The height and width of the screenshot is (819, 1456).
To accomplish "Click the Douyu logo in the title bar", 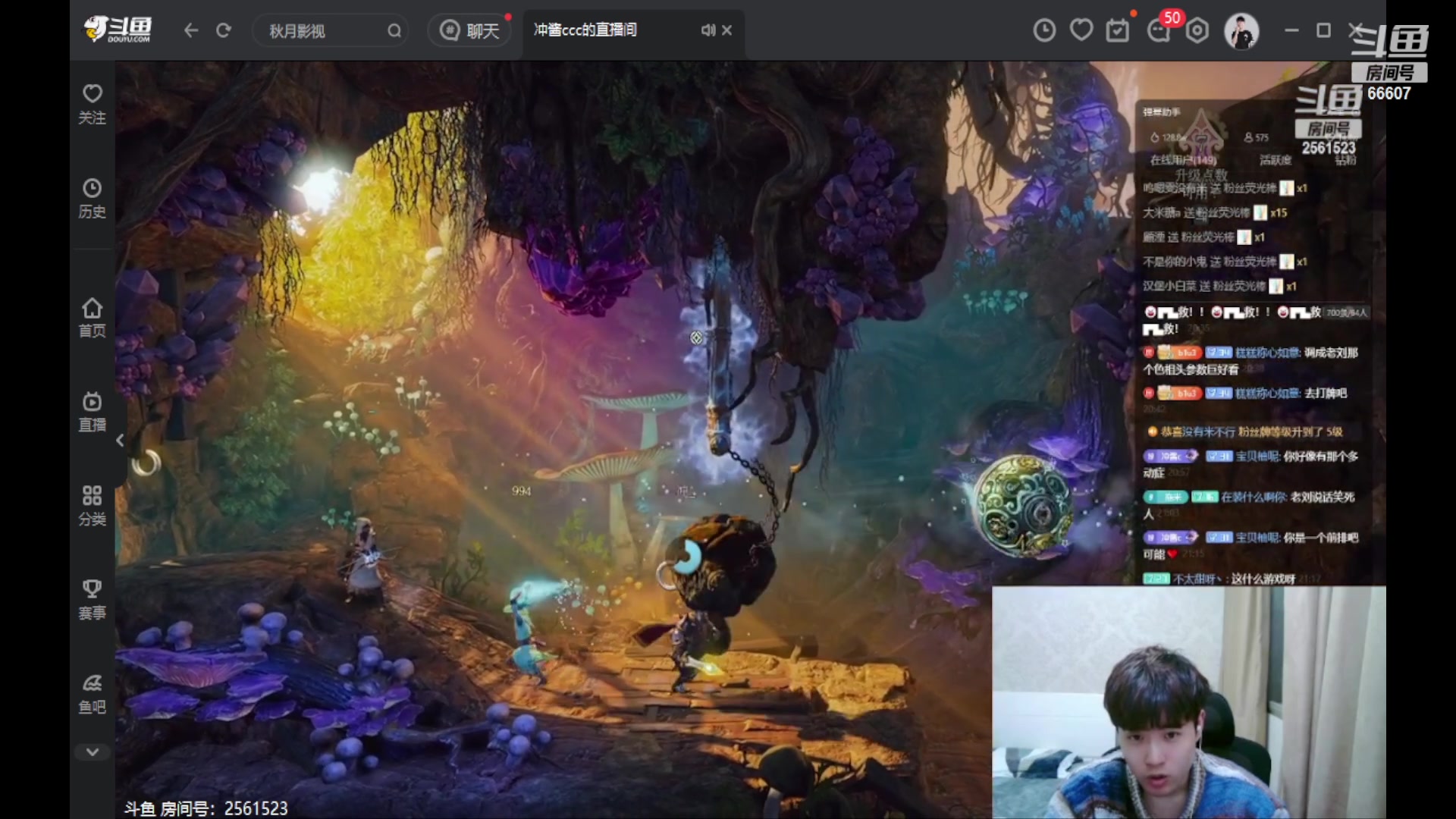I will 118,30.
